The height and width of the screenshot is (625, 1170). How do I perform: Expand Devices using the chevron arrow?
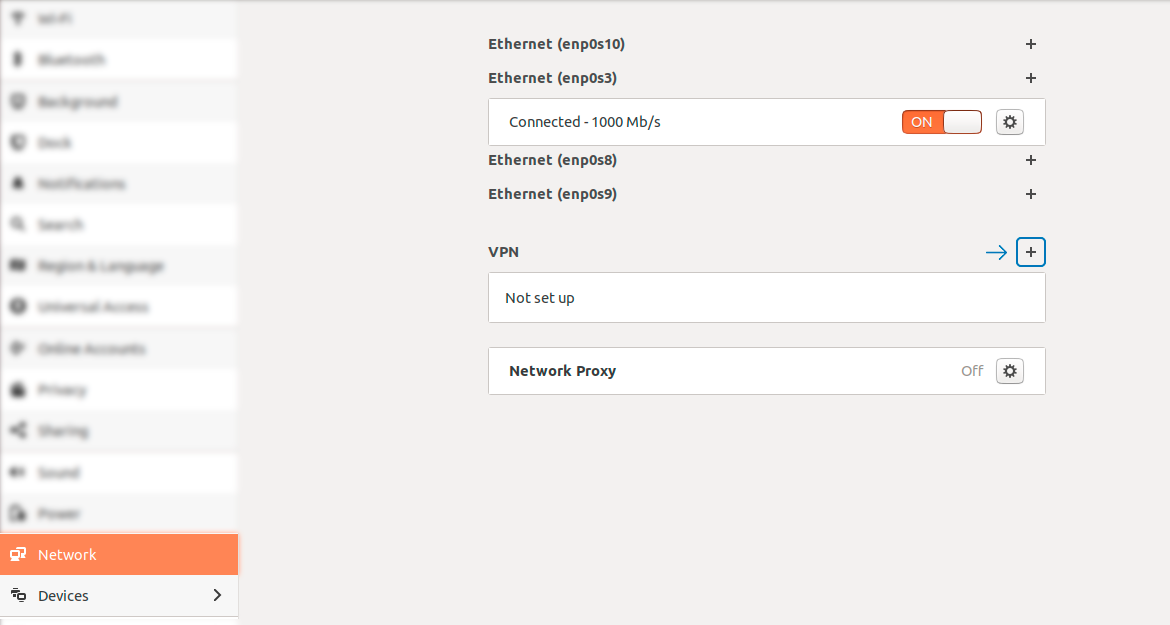click(217, 595)
